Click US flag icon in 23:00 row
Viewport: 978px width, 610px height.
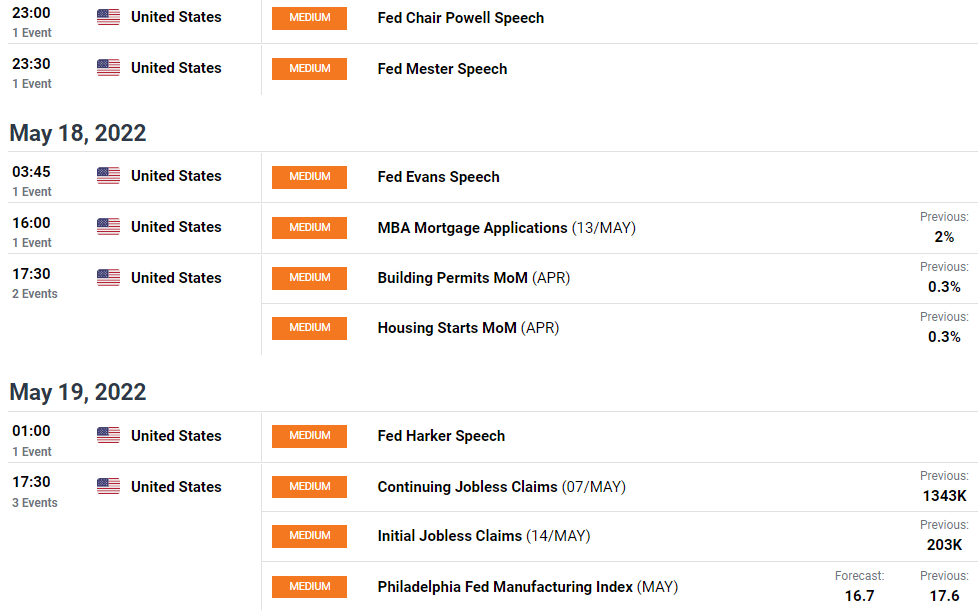tap(109, 17)
